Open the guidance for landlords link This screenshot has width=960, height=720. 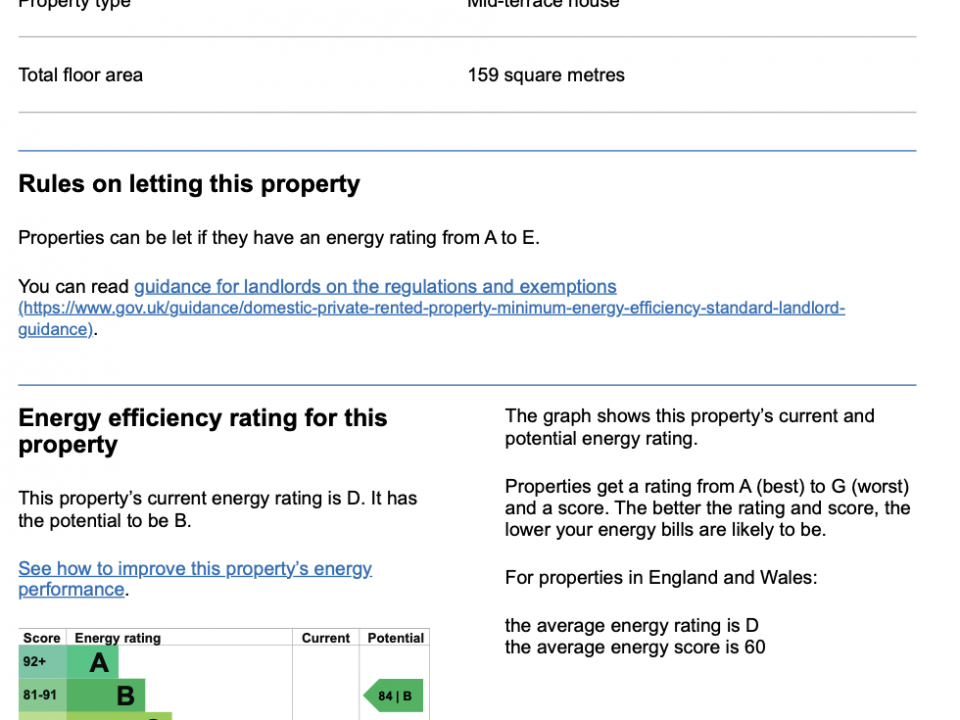point(375,287)
